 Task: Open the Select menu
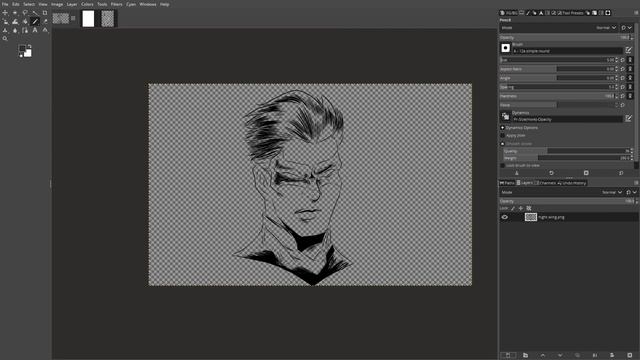pyautogui.click(x=29, y=4)
